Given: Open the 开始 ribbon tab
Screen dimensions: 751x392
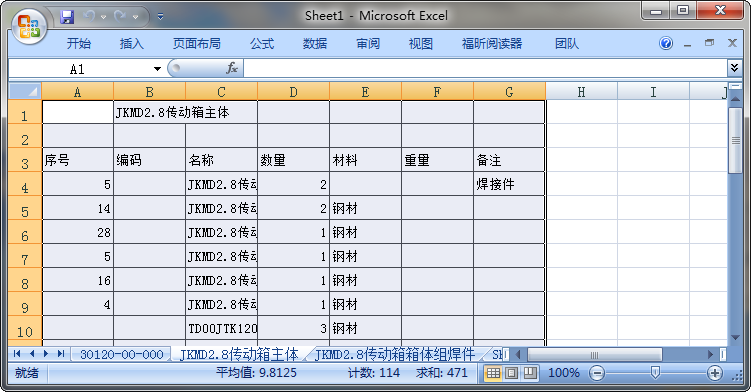Looking at the screenshot, I should (x=79, y=44).
